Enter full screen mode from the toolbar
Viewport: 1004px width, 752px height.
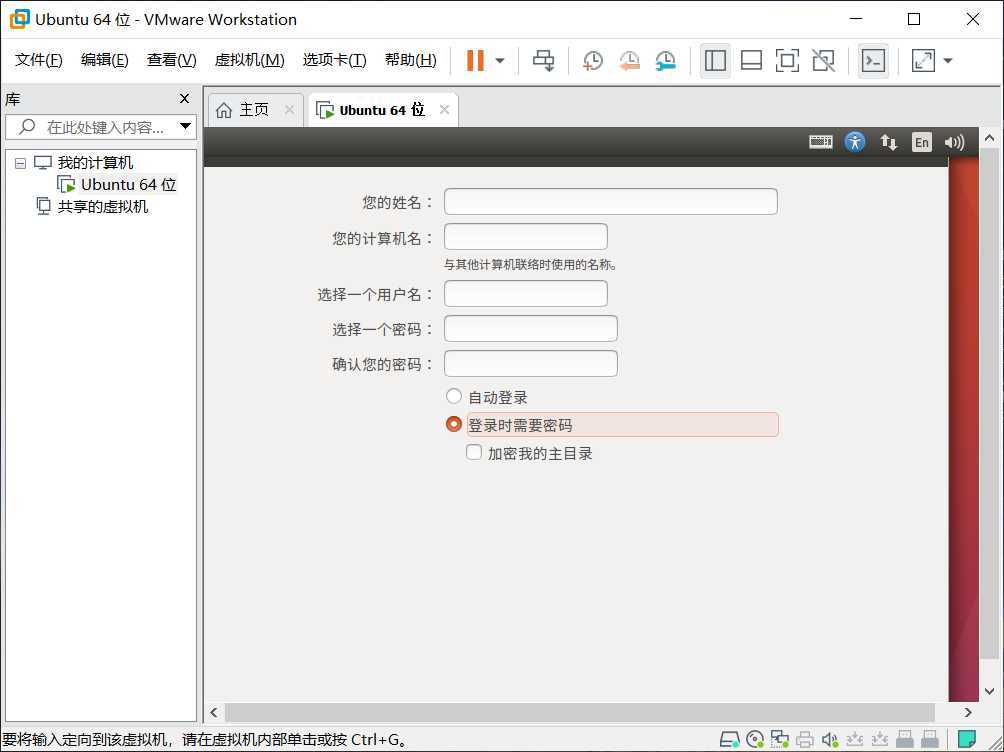pos(787,60)
